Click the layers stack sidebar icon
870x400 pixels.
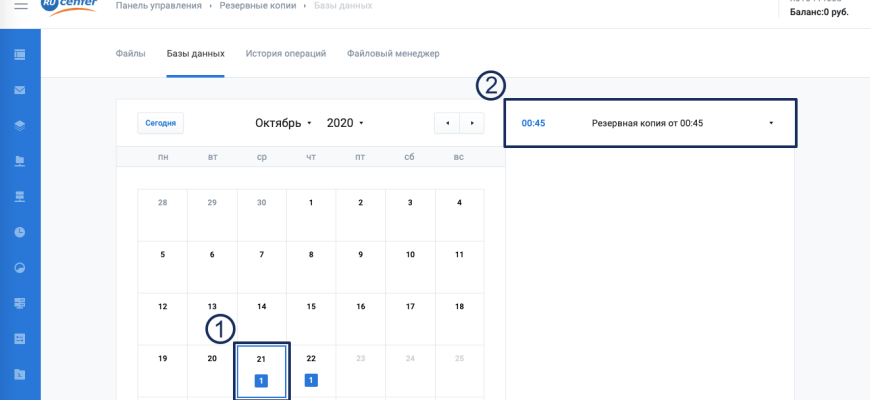(x=20, y=125)
